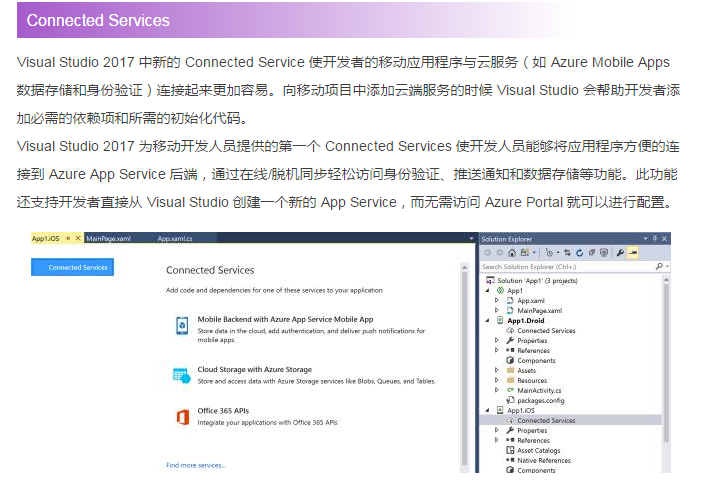This screenshot has height=502, width=713.
Task: Expand the Resources folder
Action: click(x=497, y=380)
